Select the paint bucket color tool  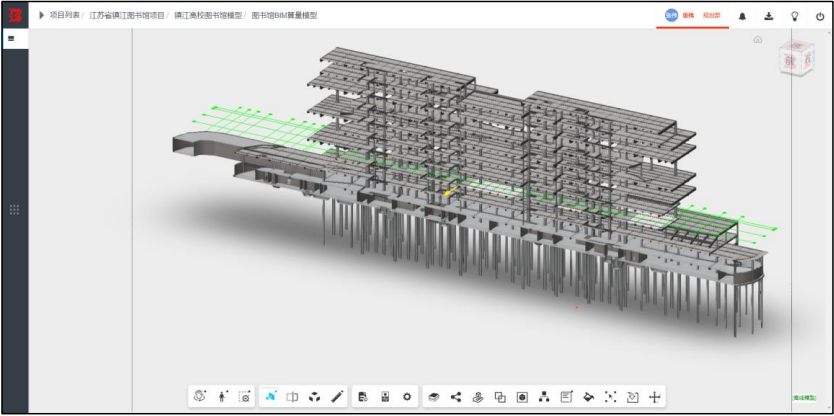[x=588, y=396]
